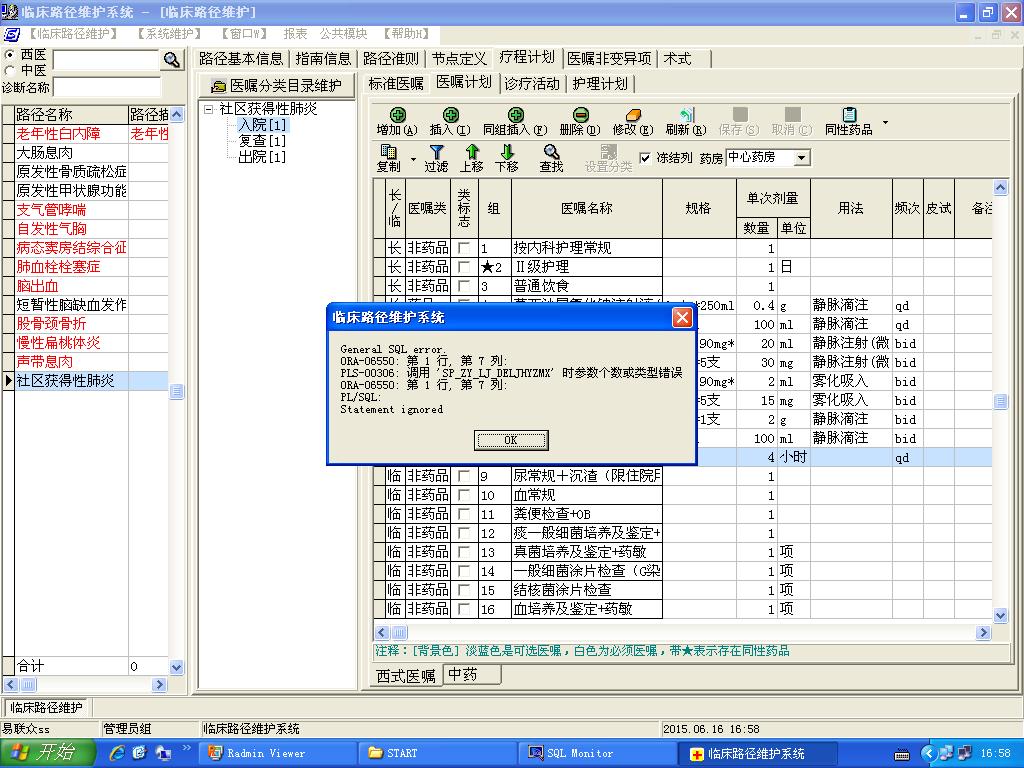Click the 下移 move down icon

click(507, 152)
